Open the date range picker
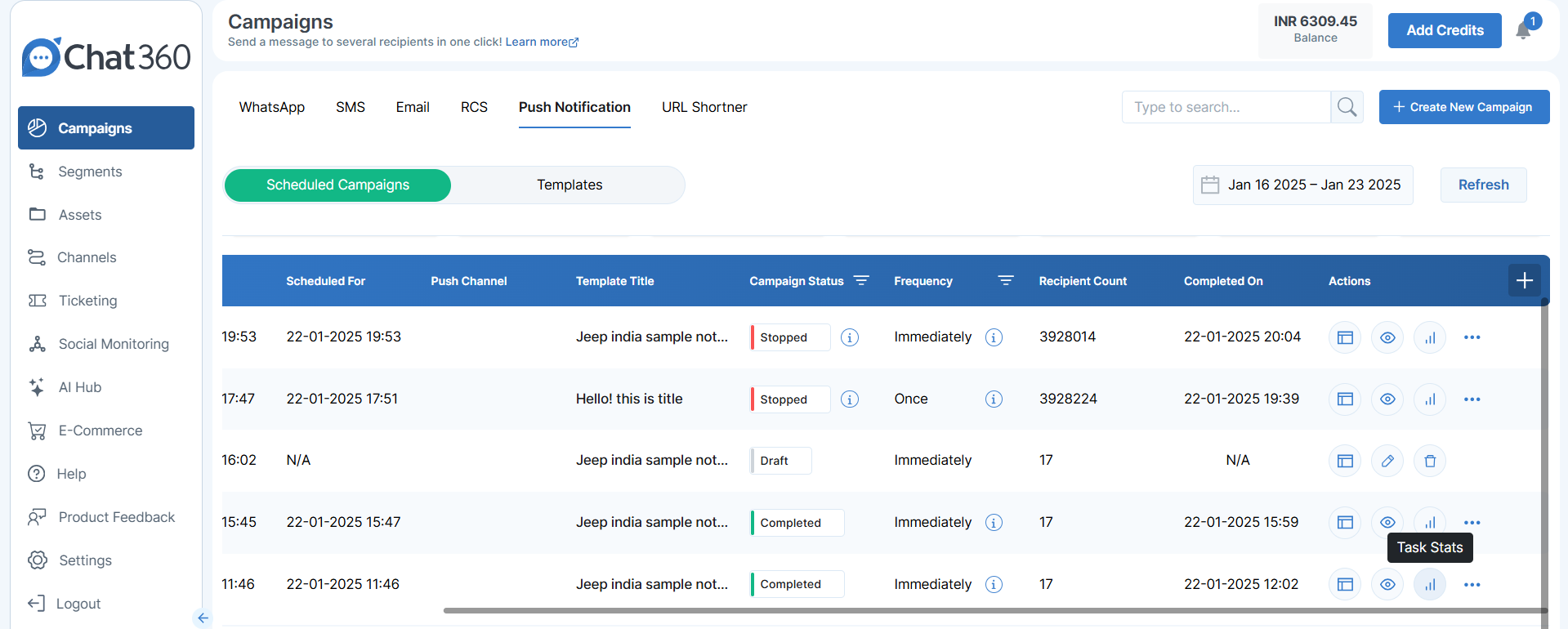This screenshot has width=1568, height=629. coord(1302,185)
